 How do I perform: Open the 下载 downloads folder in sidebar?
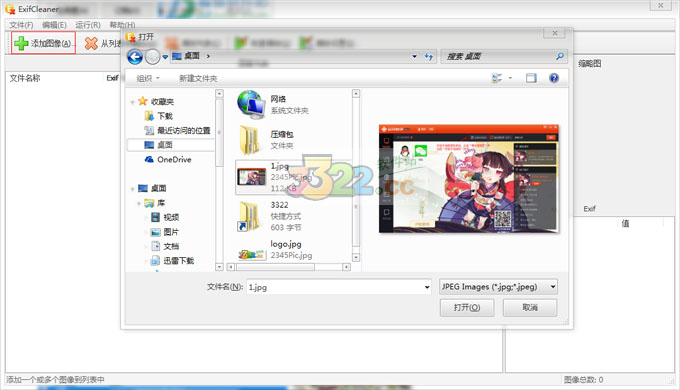[x=159, y=116]
